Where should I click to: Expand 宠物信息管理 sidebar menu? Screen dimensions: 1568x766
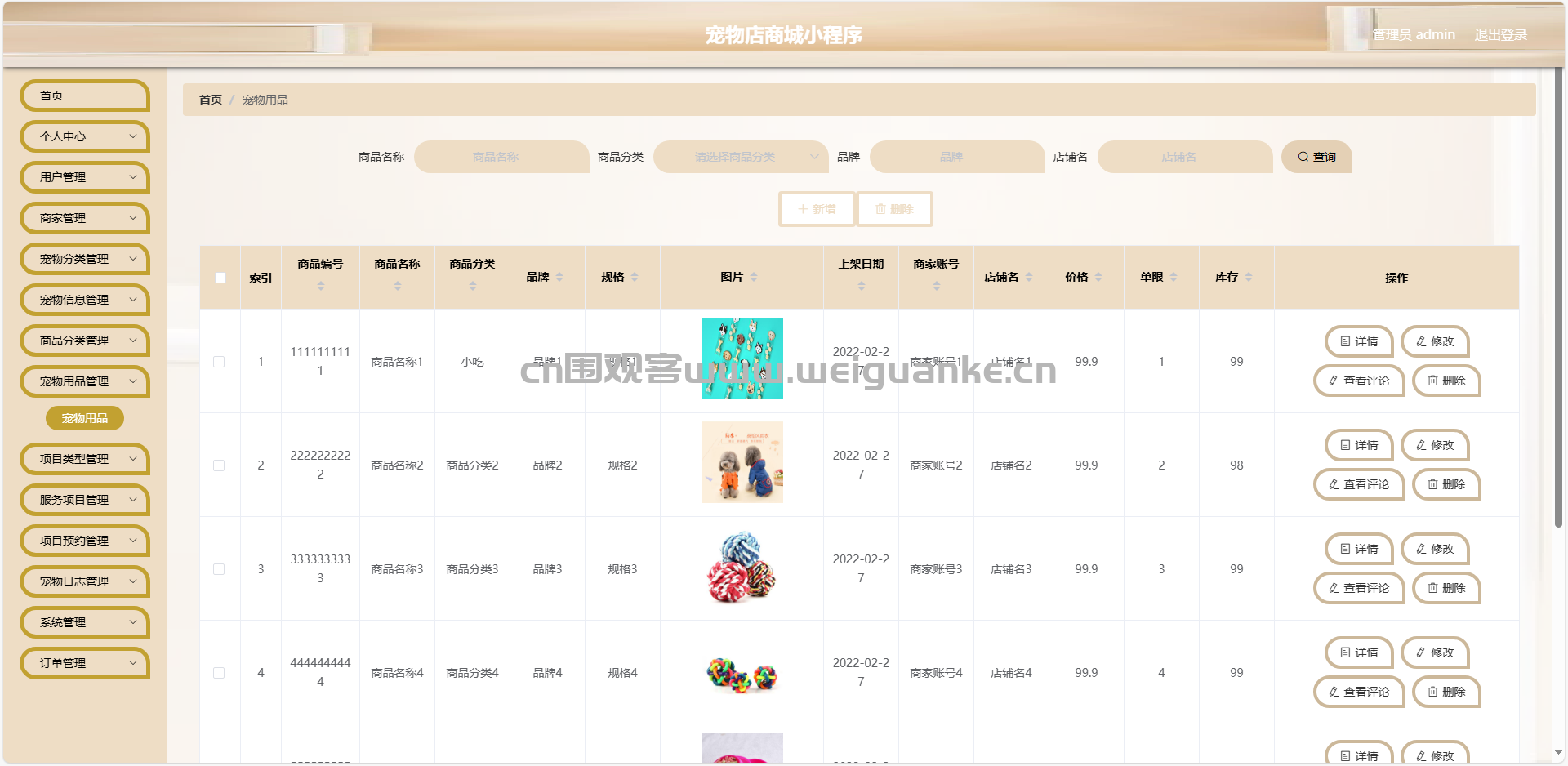tap(85, 300)
